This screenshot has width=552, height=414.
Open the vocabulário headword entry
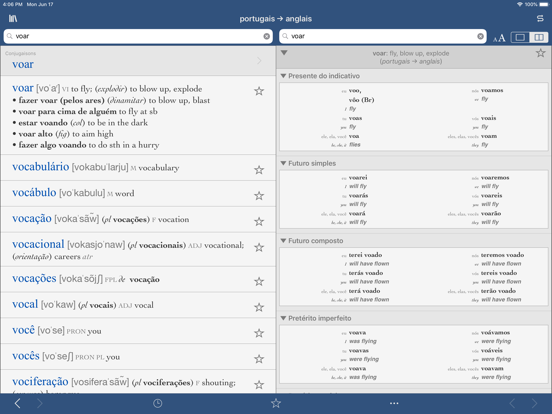(x=40, y=167)
